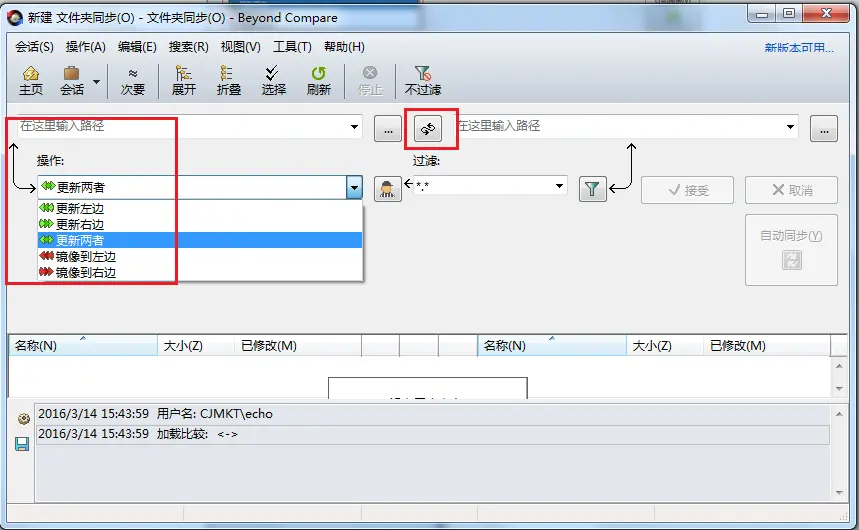Open the 操作(A) menu
Screen dimensions: 859x530
85,47
